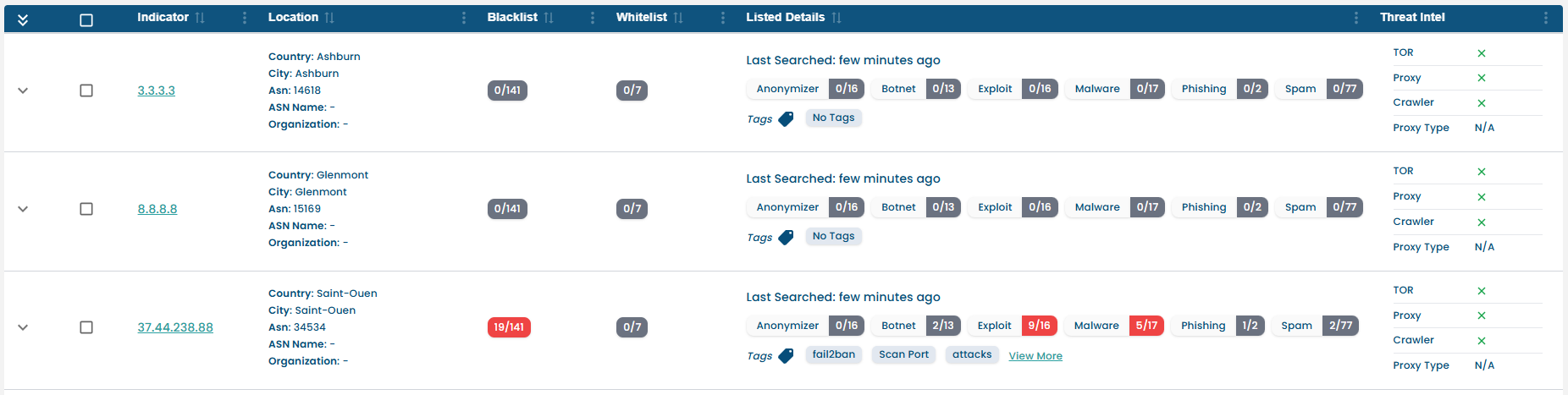Viewport: 1568px width, 395px height.
Task: Expand the 8.8.8.8 row chevron
Action: coord(23,209)
